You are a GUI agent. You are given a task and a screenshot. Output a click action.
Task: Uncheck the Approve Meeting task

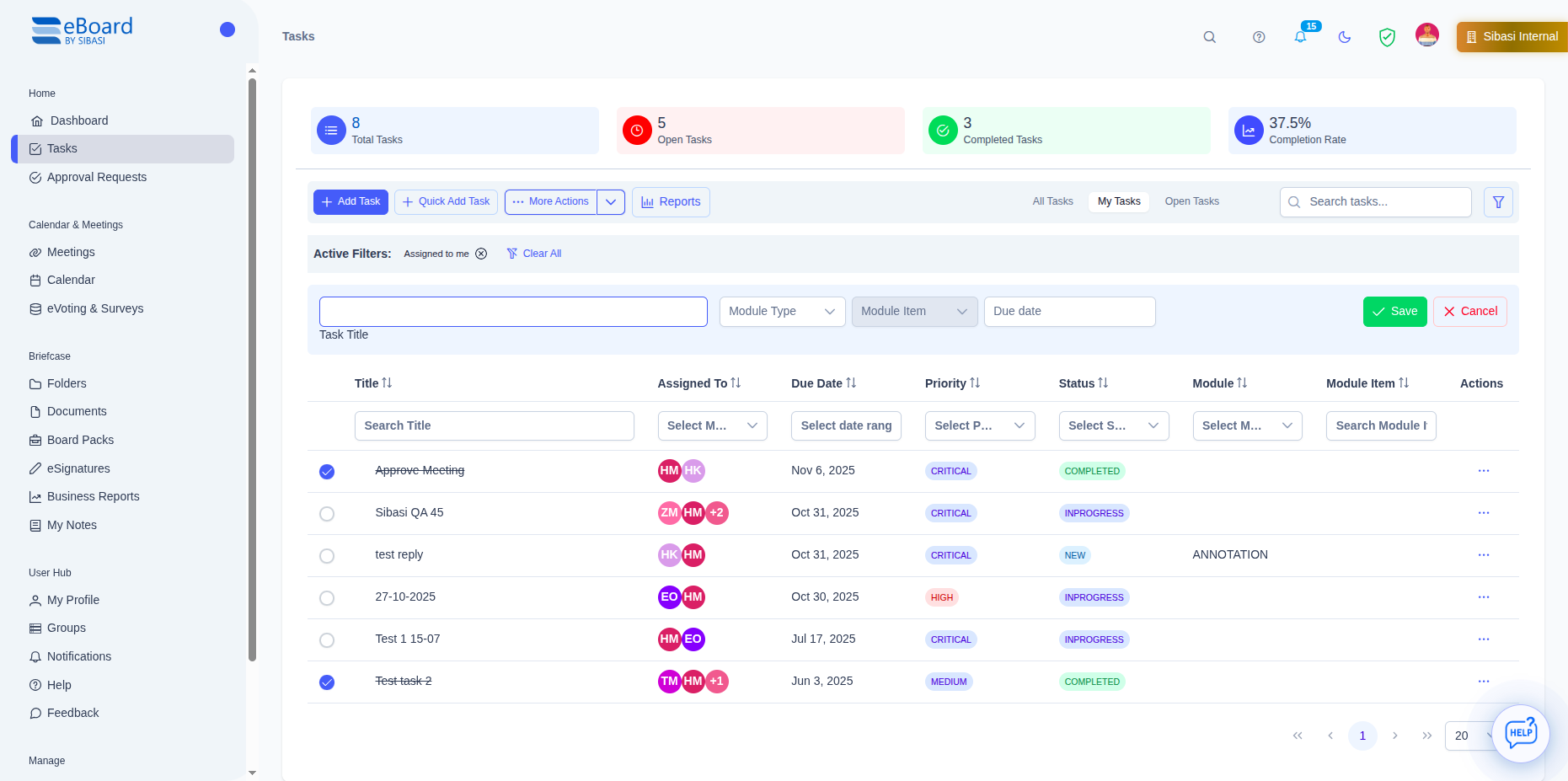(x=327, y=472)
